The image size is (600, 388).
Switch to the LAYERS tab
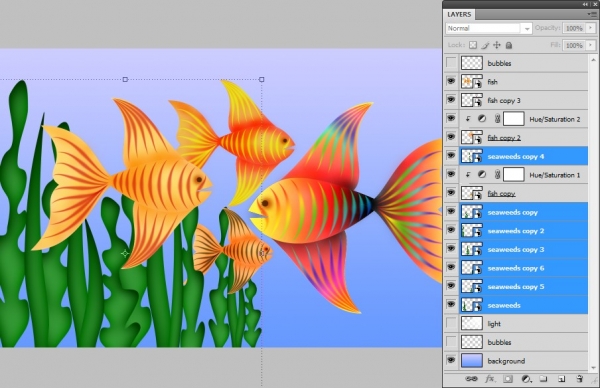(x=459, y=14)
